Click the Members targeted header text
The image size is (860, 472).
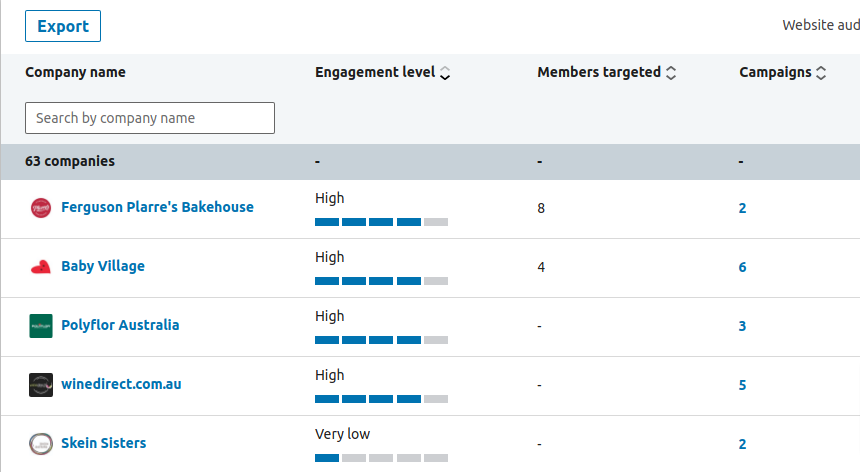[x=599, y=72]
